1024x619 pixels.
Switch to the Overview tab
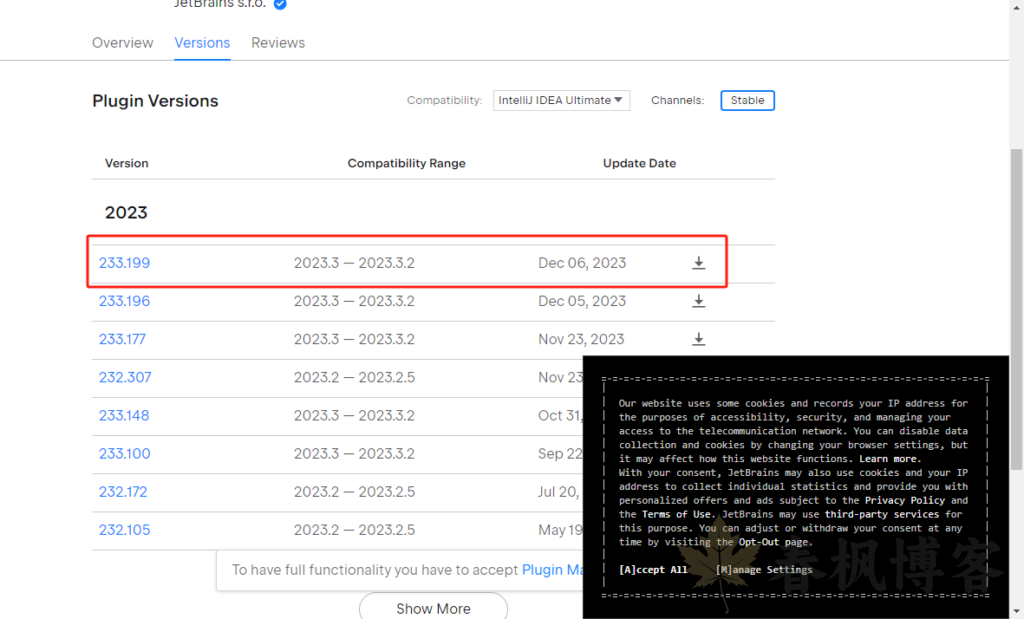[x=123, y=43]
